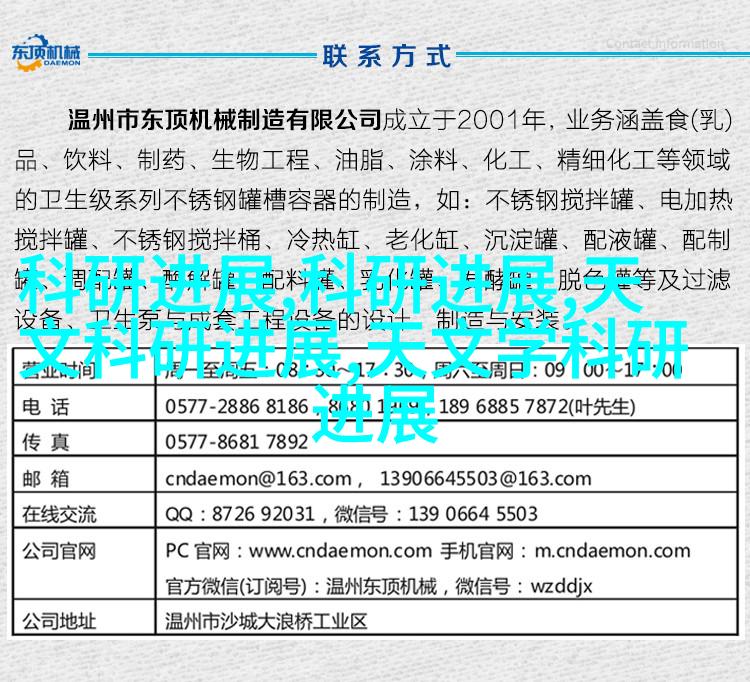Image resolution: width=750 pixels, height=682 pixels.
Task: Select the 电话 row label
Action: click(x=46, y=407)
